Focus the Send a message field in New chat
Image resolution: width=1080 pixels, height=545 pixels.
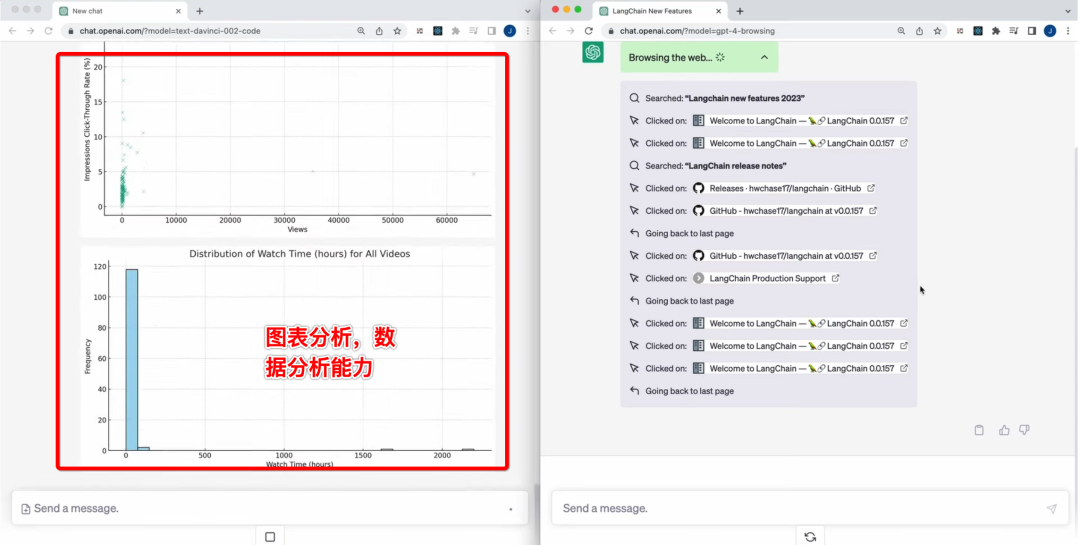click(x=270, y=508)
